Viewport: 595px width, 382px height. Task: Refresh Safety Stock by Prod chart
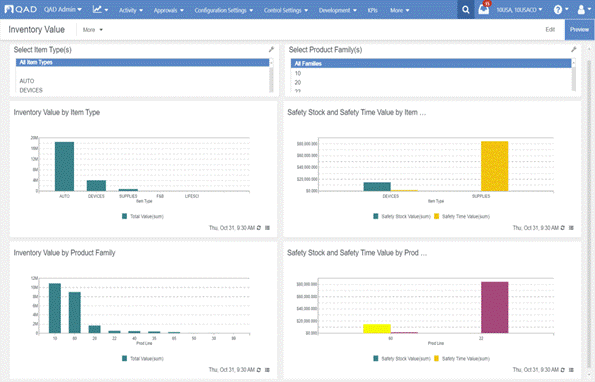coord(563,369)
